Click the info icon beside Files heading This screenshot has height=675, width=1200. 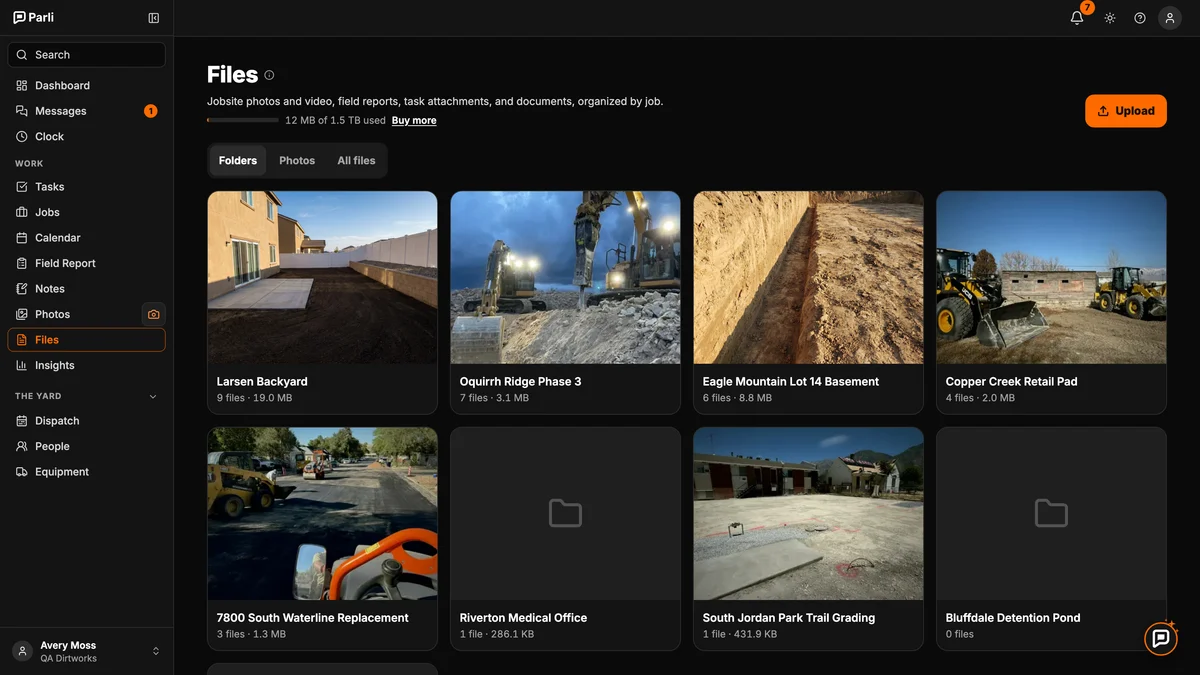coord(269,75)
